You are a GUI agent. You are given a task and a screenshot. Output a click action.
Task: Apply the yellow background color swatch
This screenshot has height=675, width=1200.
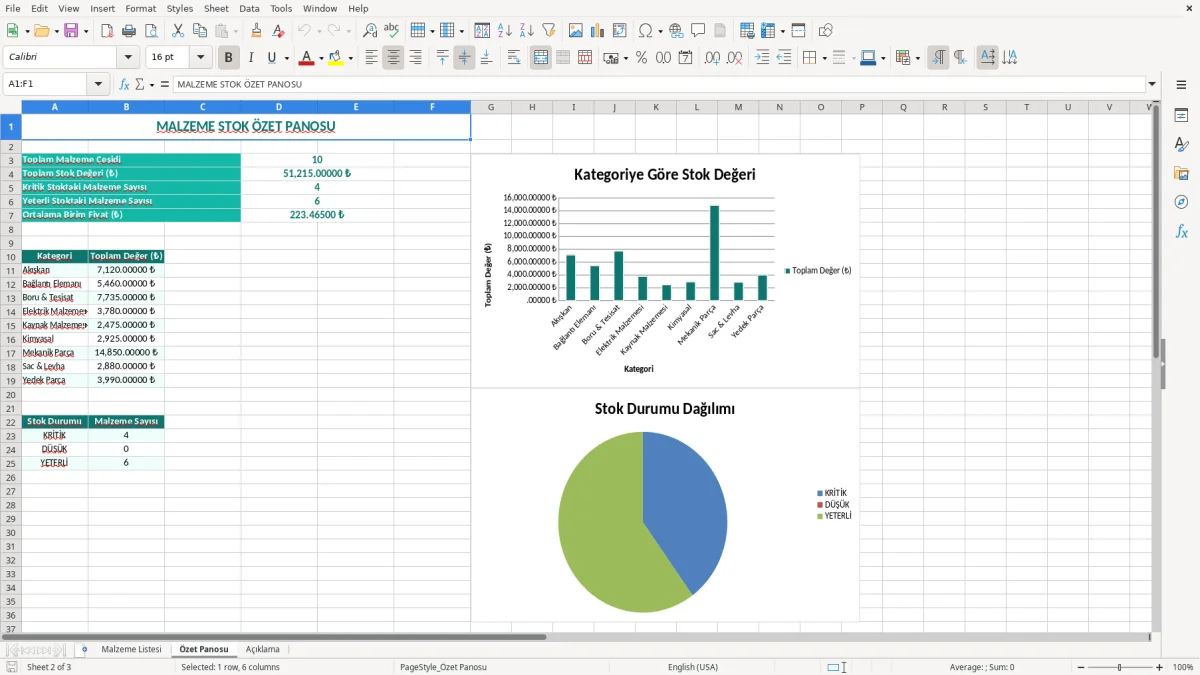tap(336, 58)
